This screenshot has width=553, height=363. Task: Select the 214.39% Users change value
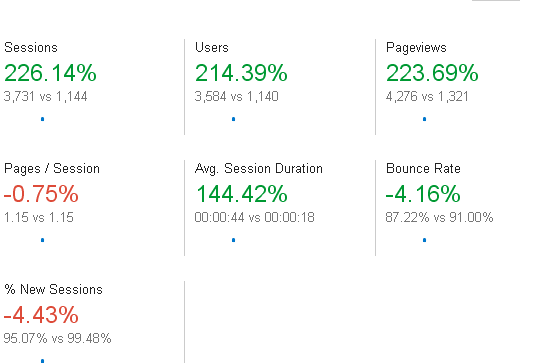click(241, 73)
